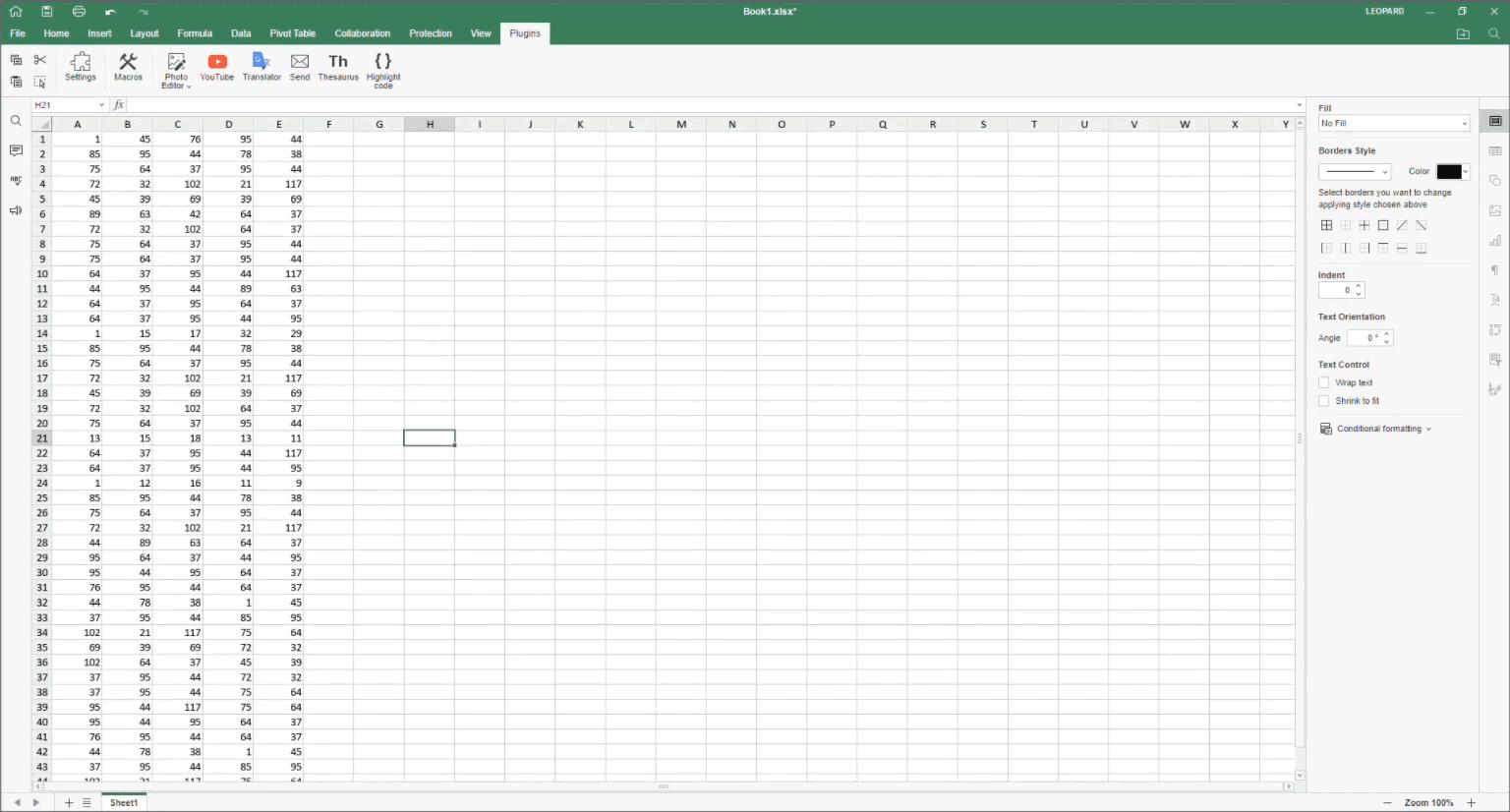Open the Highlight code plugin

[382, 69]
